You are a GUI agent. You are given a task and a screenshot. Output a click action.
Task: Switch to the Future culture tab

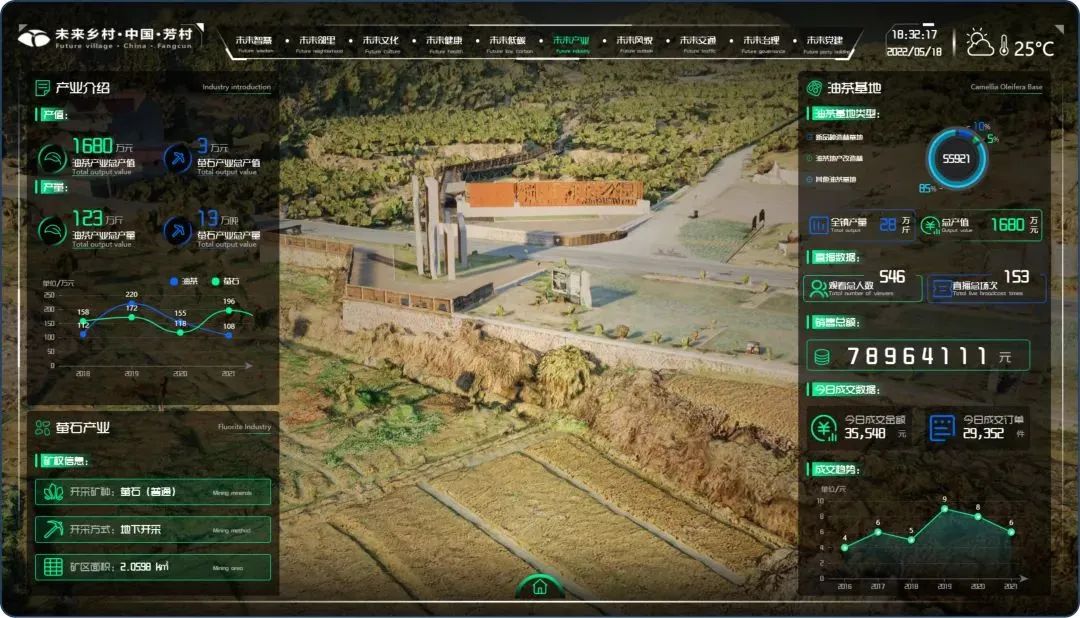click(381, 43)
